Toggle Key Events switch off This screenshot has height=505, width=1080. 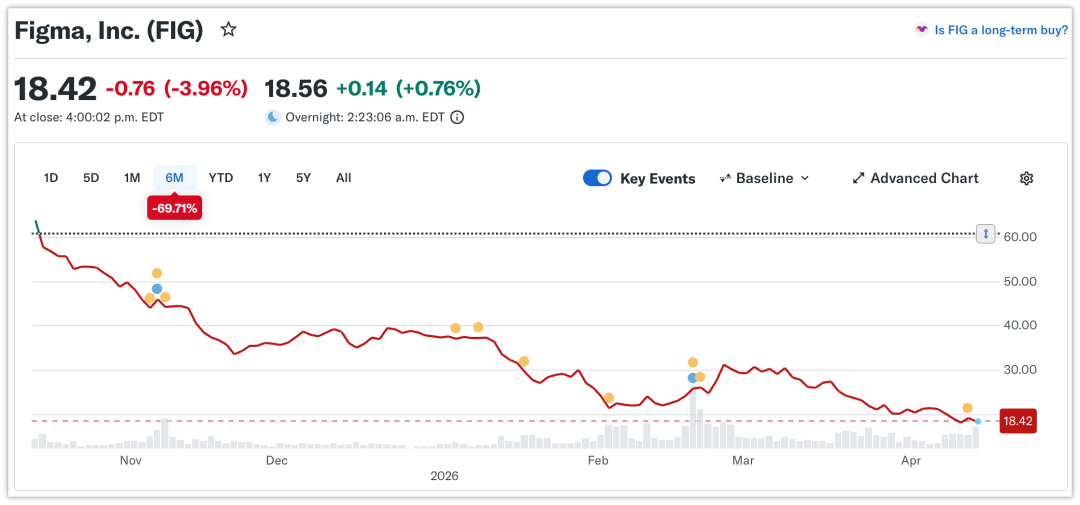597,178
